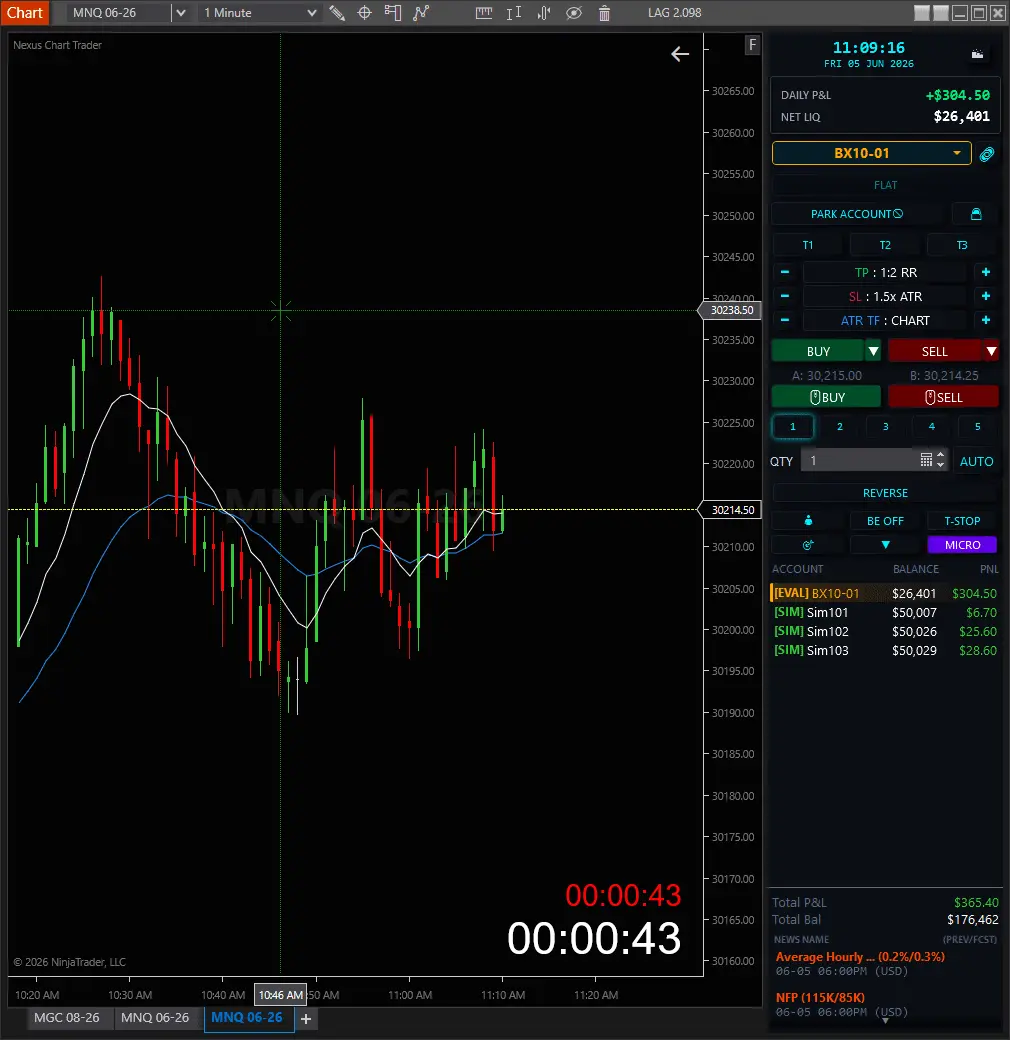
Task: Open the Chart menu in title bar
Action: pos(25,13)
